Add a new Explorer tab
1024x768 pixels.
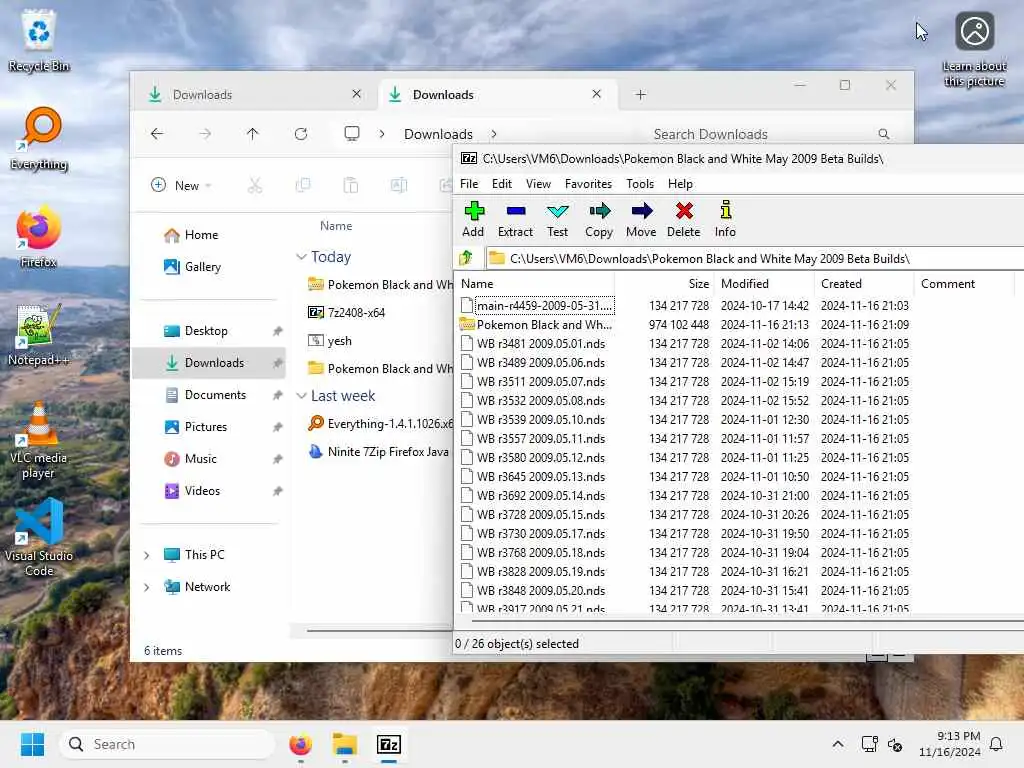coord(641,95)
